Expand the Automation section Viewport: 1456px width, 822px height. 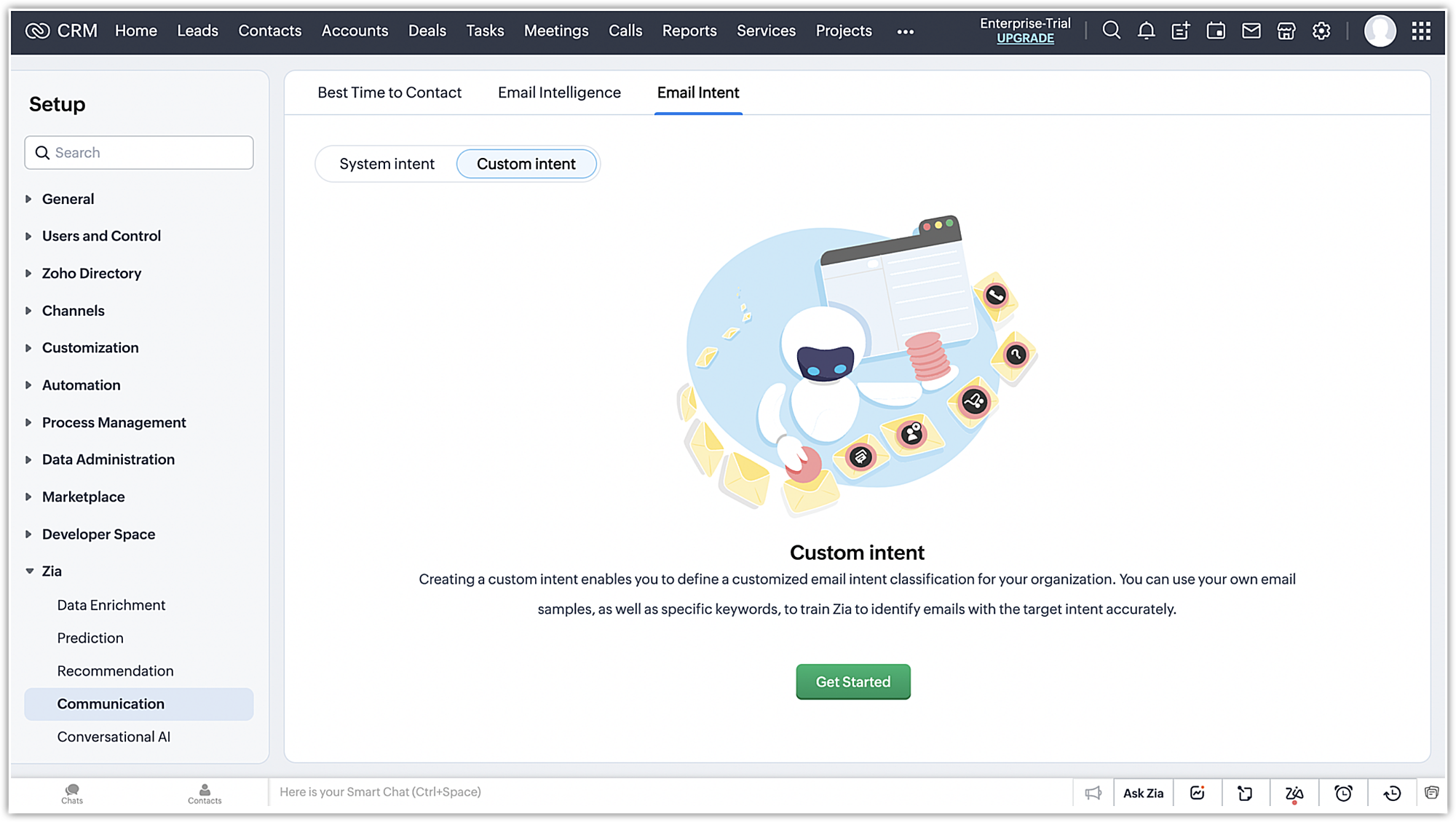click(x=81, y=385)
